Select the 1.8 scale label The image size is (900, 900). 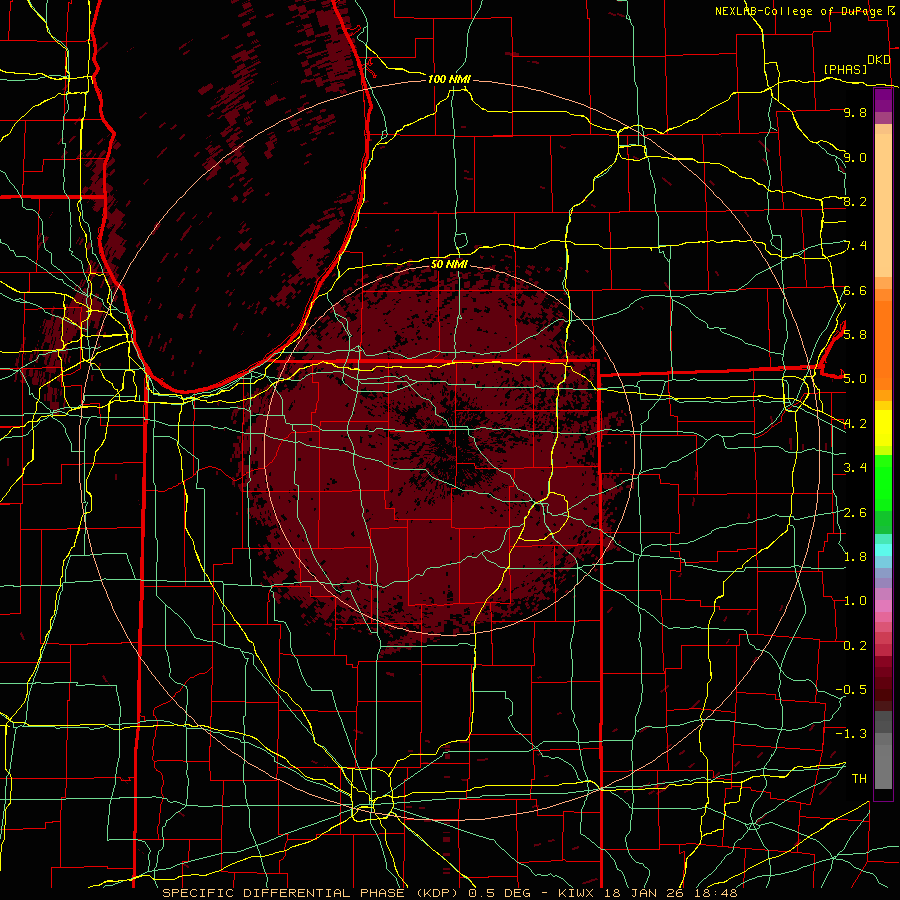coord(855,557)
